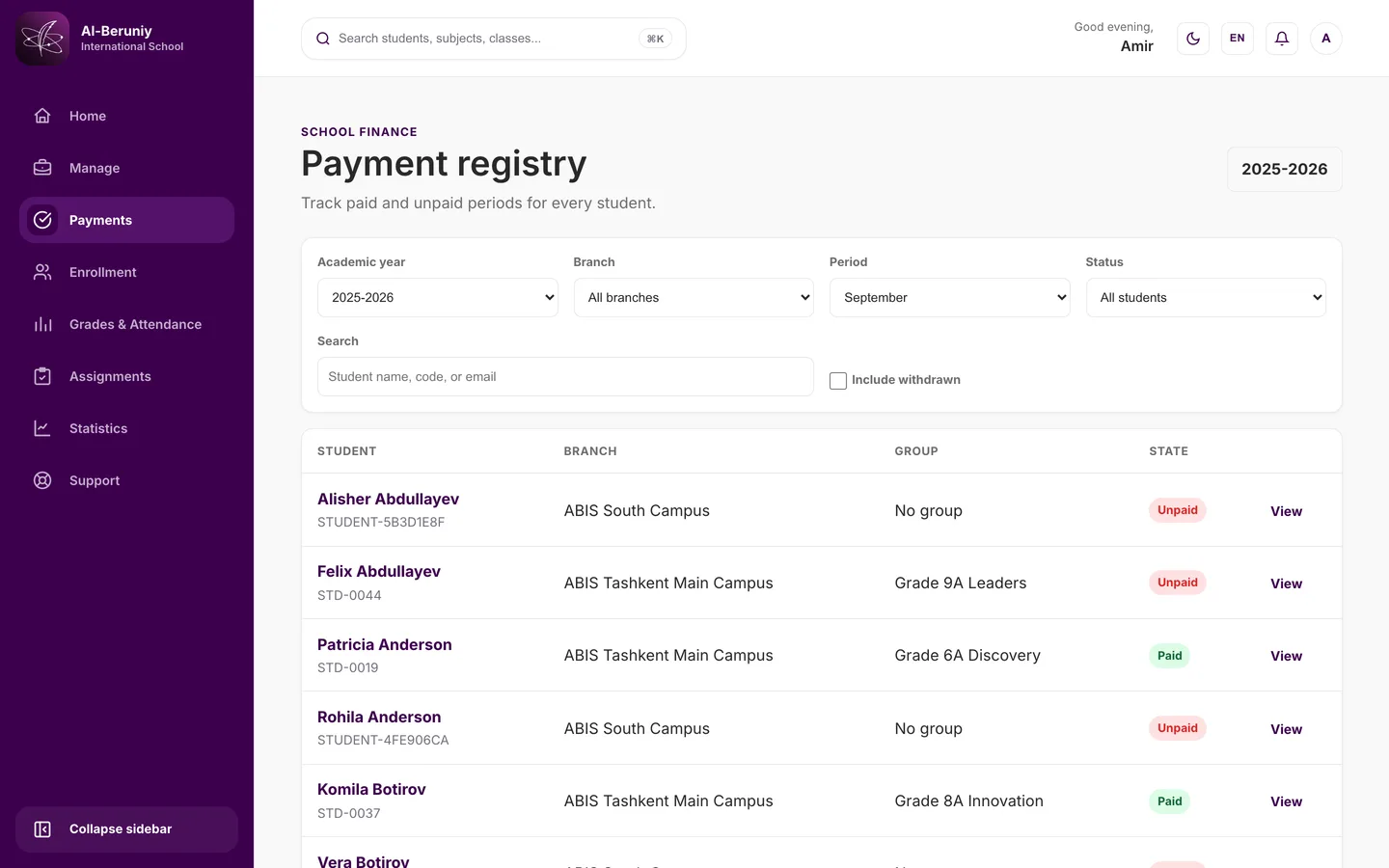
Task: Open Komila Botirov's student name link
Action: pos(371,789)
